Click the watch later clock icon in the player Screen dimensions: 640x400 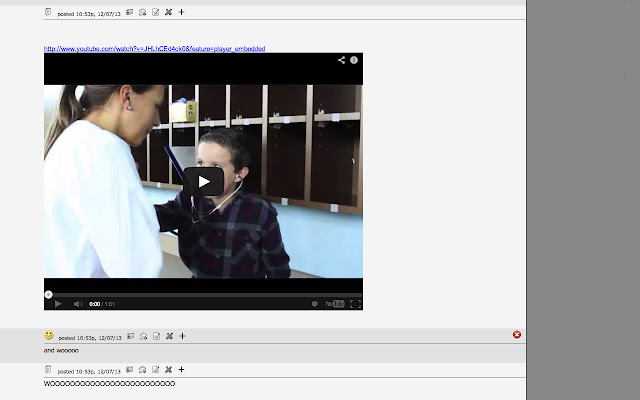[x=315, y=304]
